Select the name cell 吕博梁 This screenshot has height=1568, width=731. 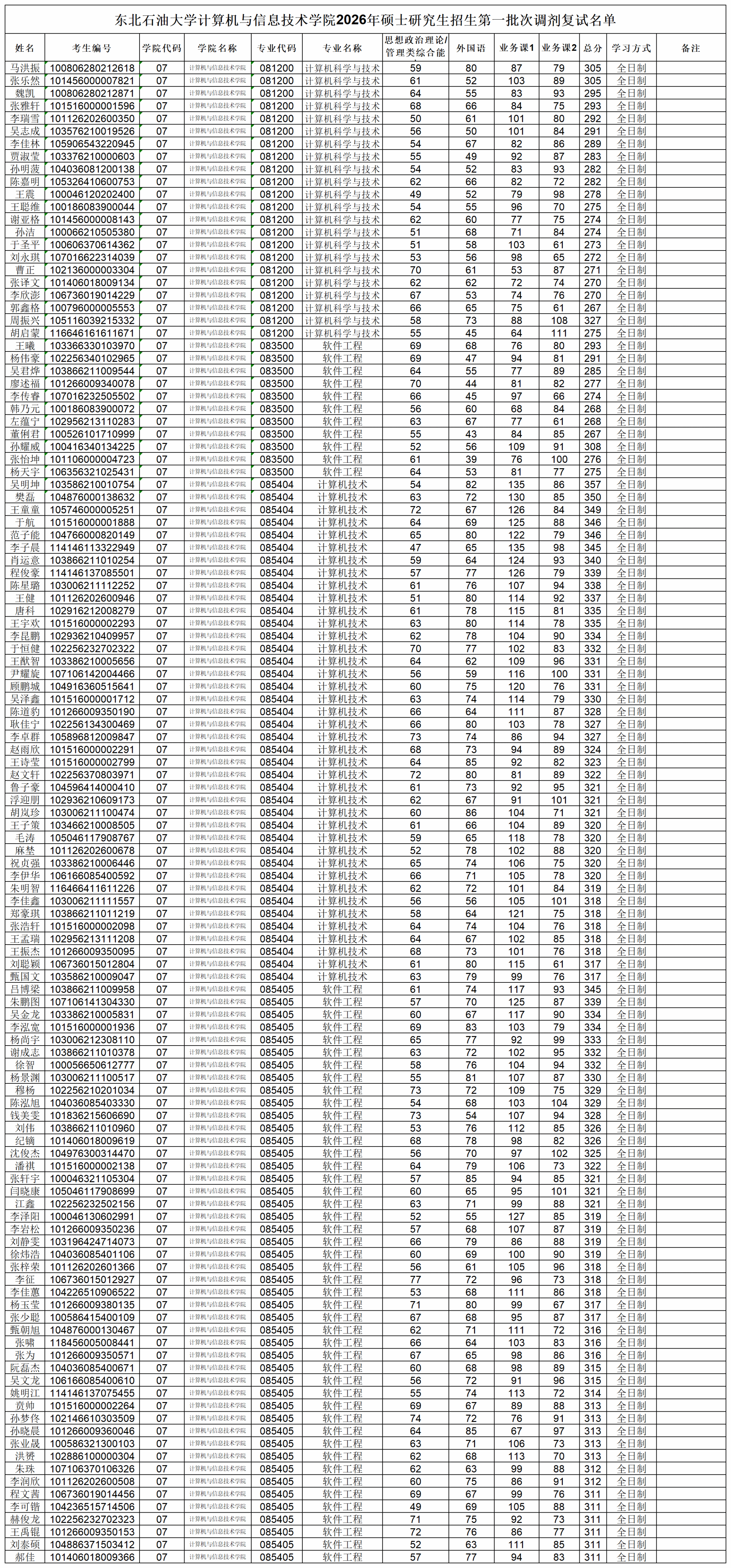tap(25, 989)
